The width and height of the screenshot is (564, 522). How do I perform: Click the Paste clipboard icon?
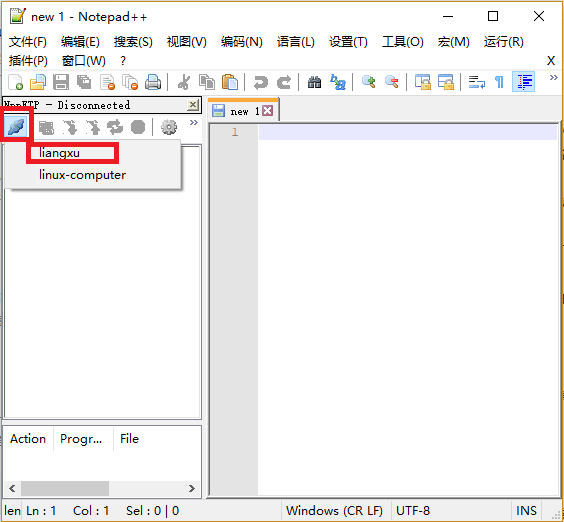230,82
